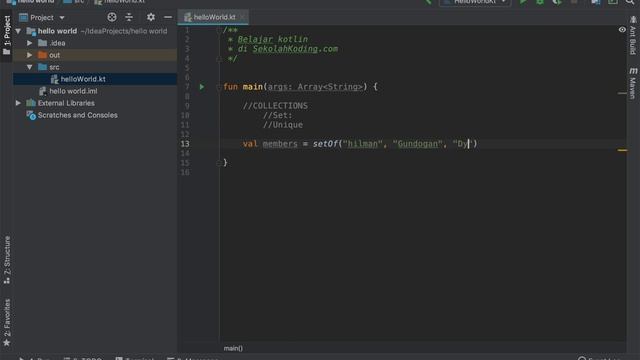Toggle the 1: Project tool window
Image resolution: width=640 pixels, height=360 pixels.
(x=7, y=36)
